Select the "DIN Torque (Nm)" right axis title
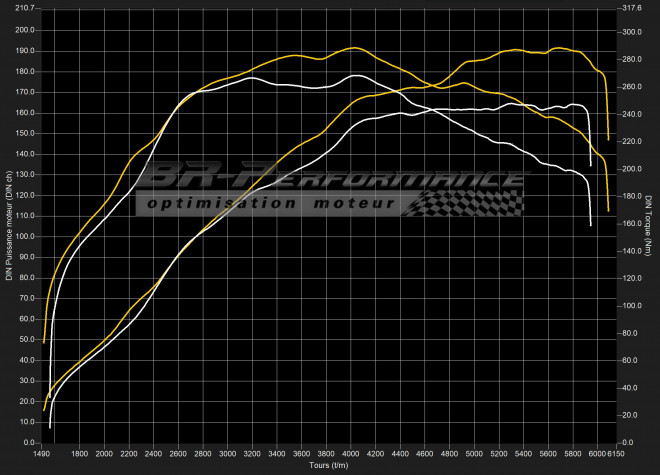Viewport: 660px width, 475px height. 649,225
